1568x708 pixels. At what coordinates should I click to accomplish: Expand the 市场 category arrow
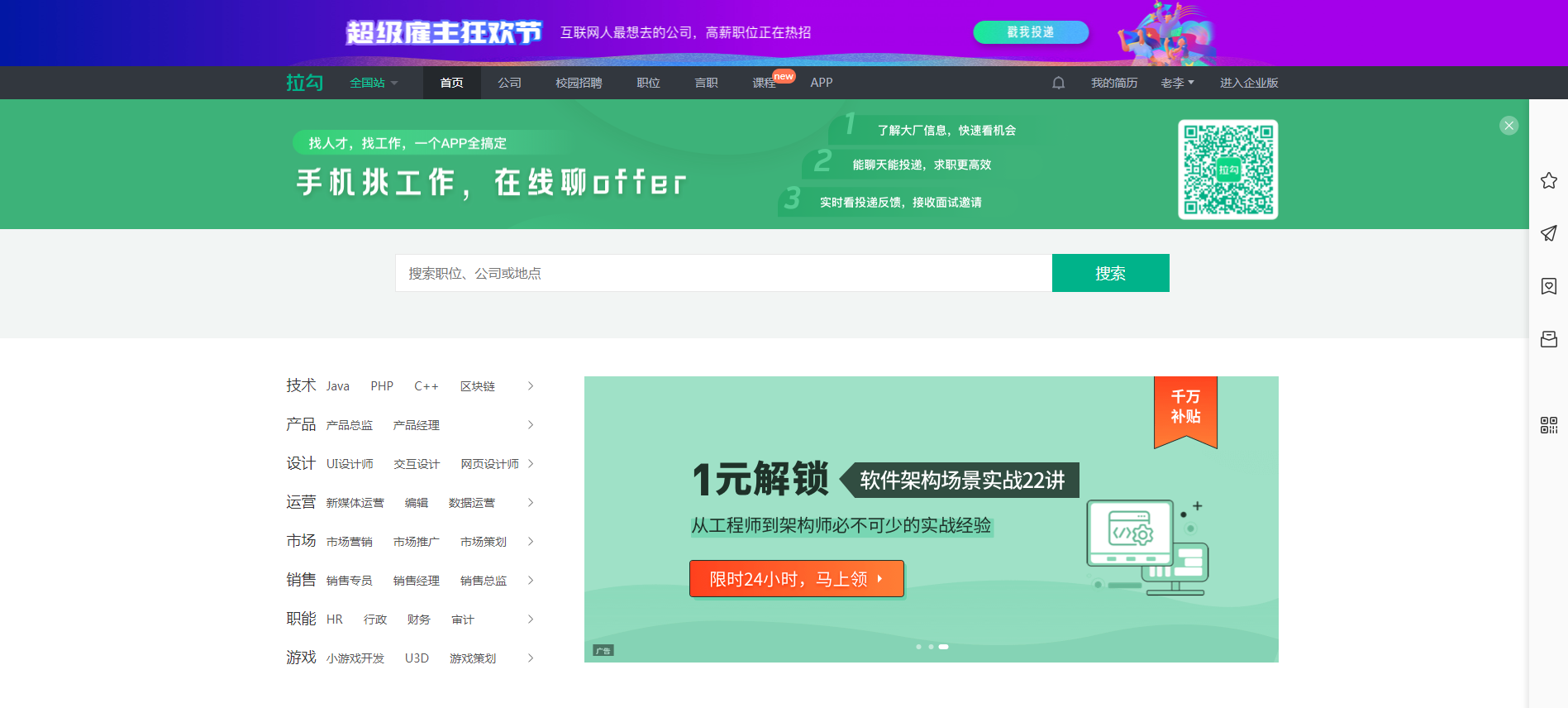tap(531, 542)
